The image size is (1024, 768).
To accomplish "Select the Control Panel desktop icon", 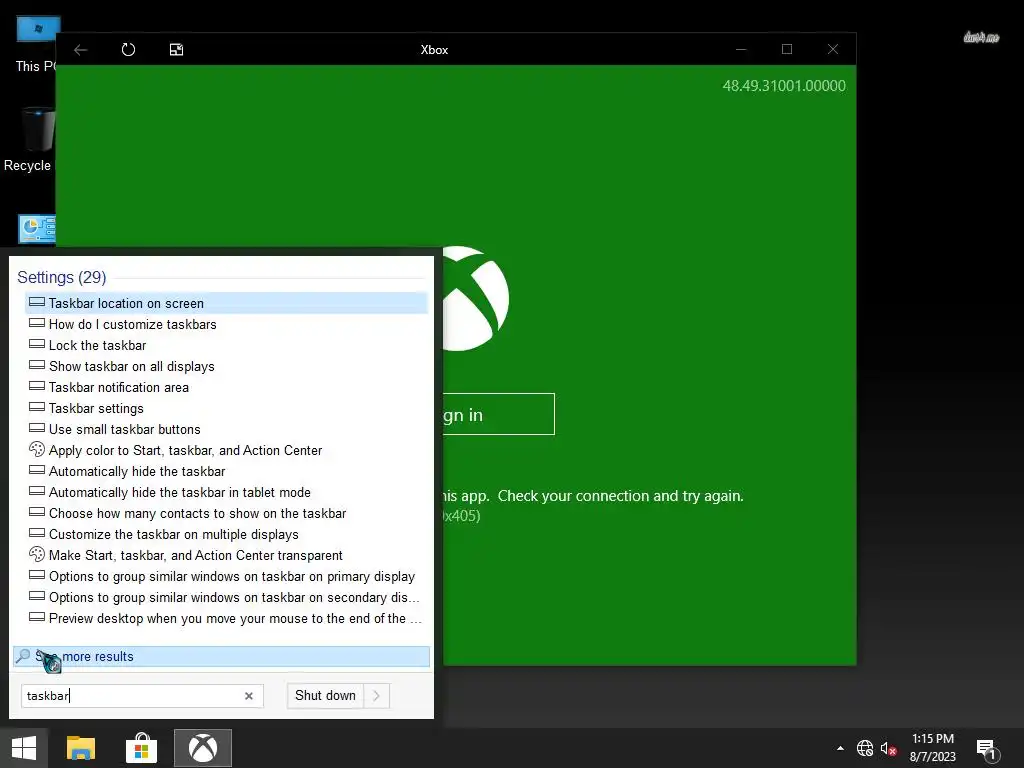I will 37,229.
